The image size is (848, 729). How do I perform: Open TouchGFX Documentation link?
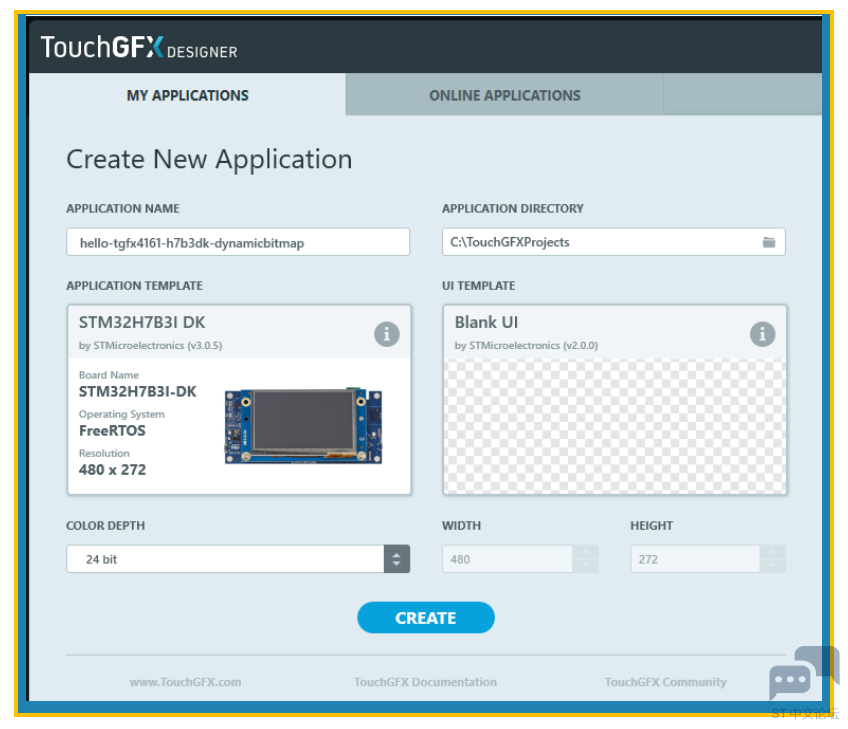[x=425, y=682]
